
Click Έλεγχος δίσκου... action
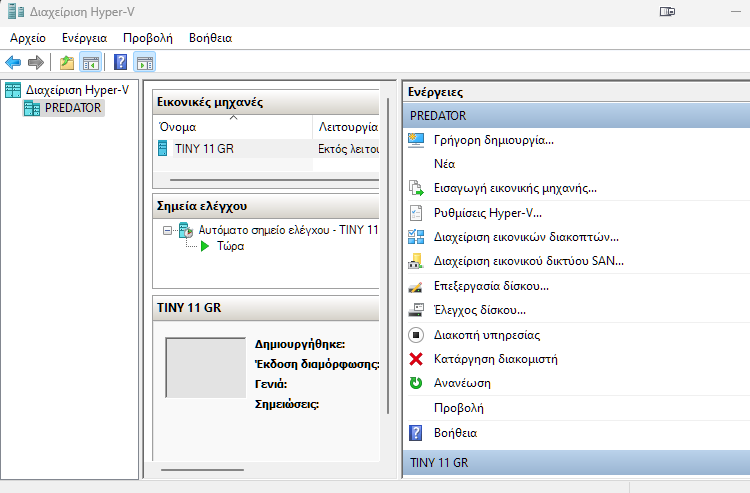480,310
